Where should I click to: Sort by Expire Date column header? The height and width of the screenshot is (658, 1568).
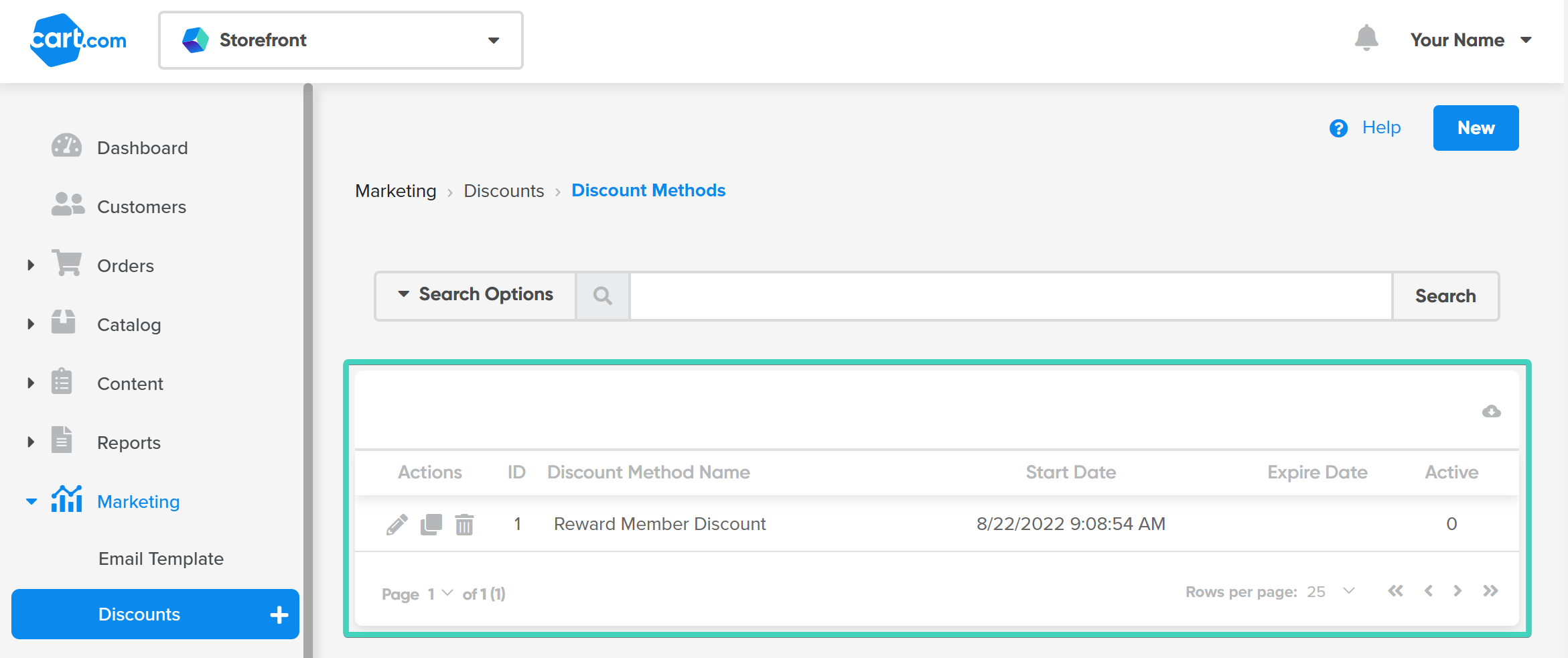point(1317,472)
